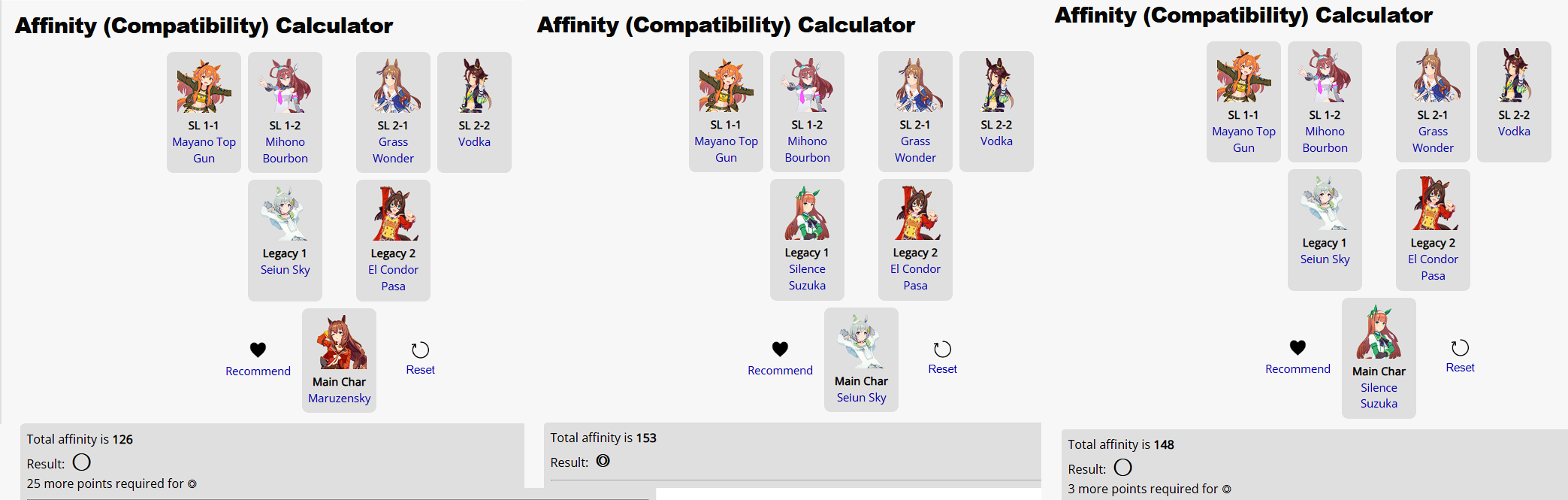Select Grass Wonder's SL 2-1 portrait in the middle calculator
The width and height of the screenshot is (1568, 500).
tap(915, 86)
